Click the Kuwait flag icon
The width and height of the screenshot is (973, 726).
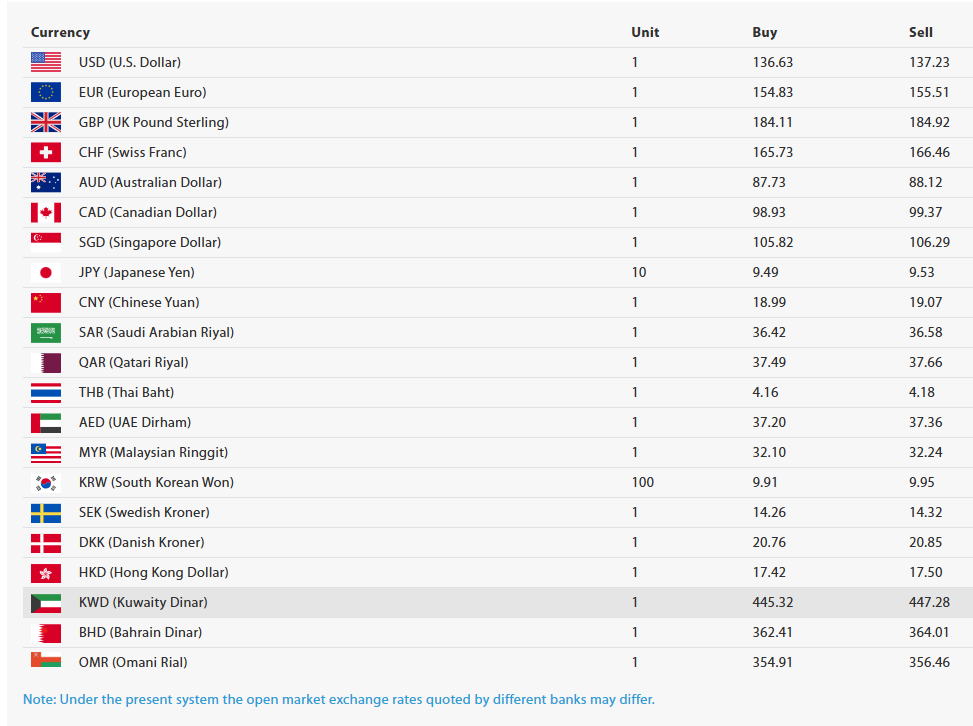pos(46,603)
